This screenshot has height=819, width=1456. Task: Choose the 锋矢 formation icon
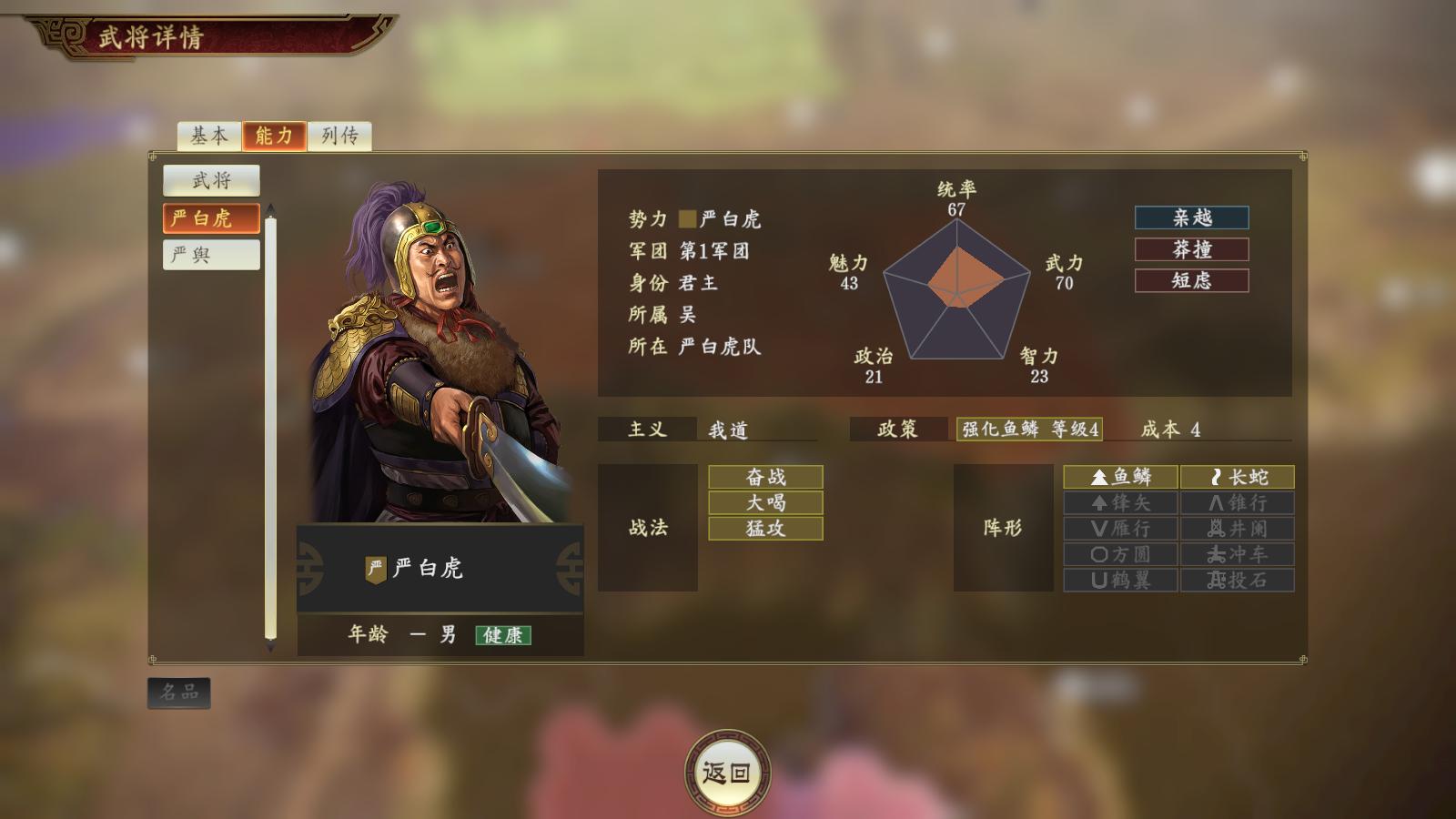1121,502
